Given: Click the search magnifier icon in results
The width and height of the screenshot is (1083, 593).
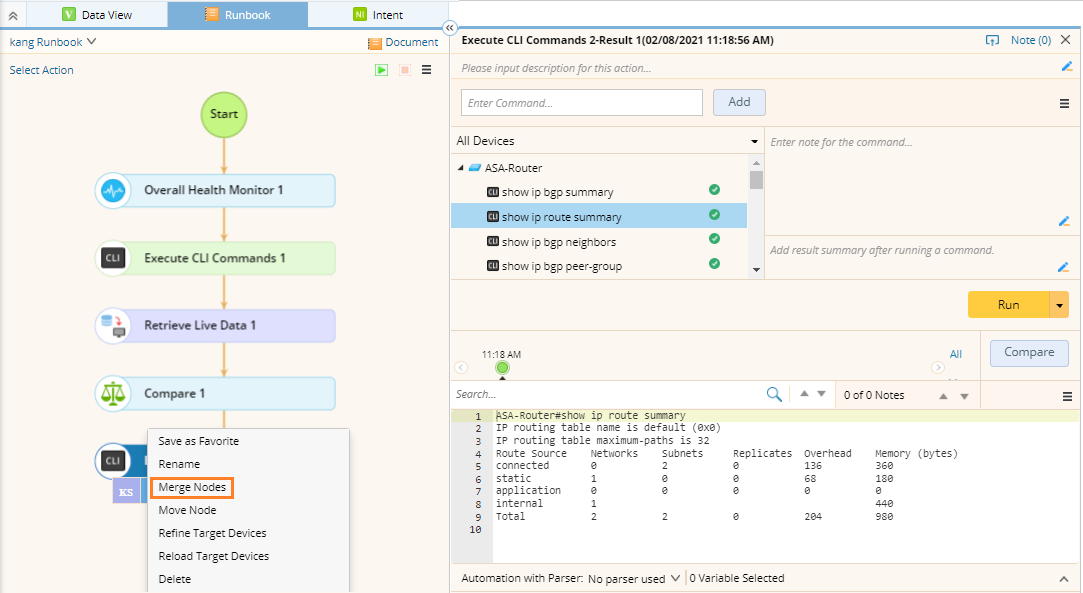Looking at the screenshot, I should pyautogui.click(x=773, y=395).
